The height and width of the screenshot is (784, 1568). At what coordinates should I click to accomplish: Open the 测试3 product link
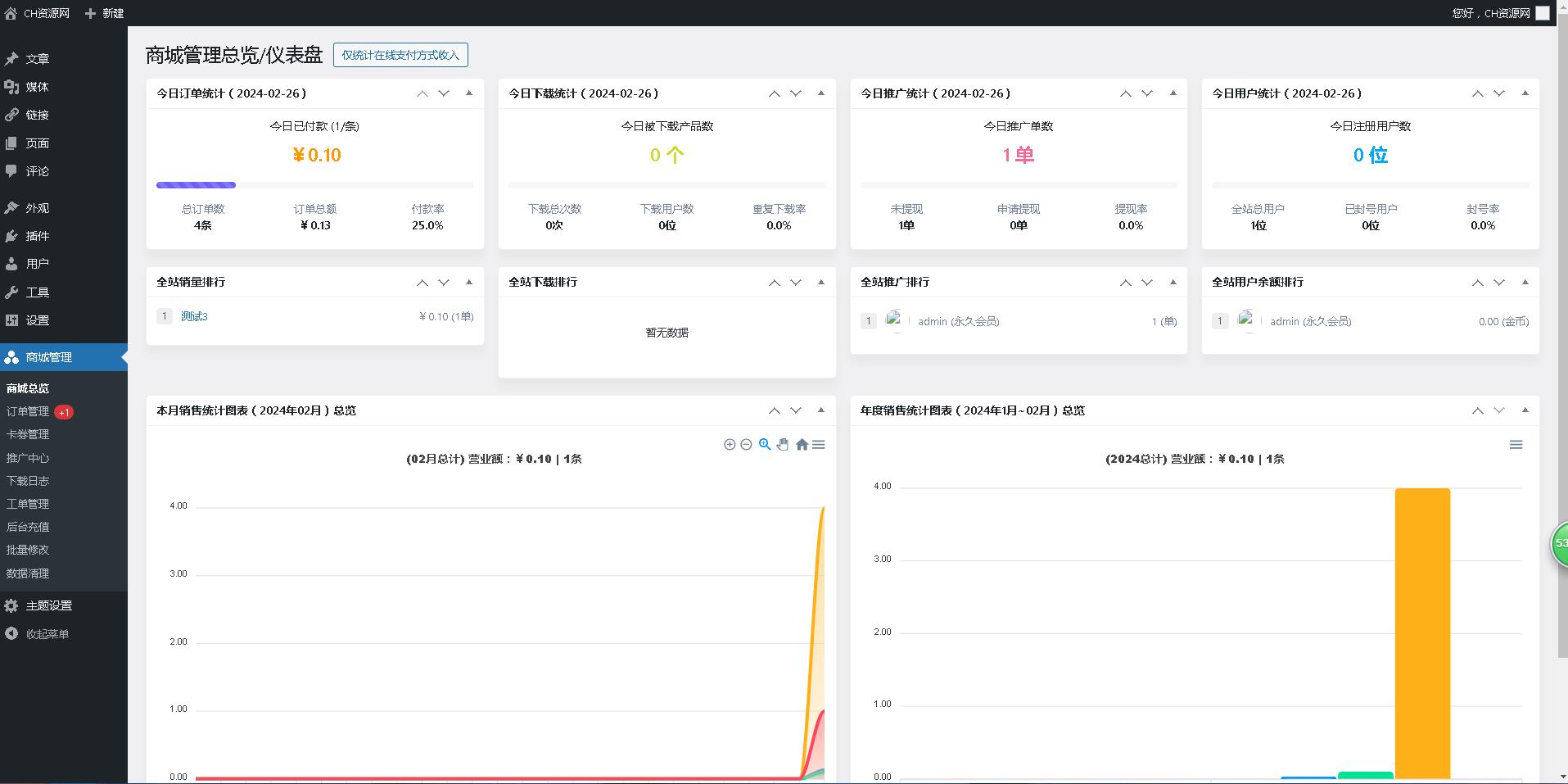click(195, 315)
